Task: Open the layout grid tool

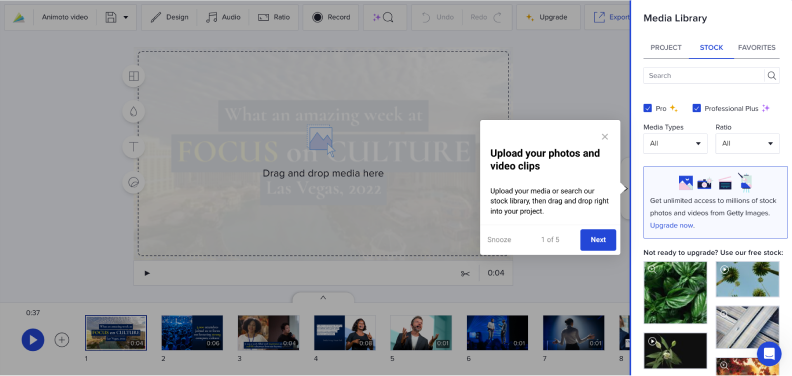Action: [134, 76]
